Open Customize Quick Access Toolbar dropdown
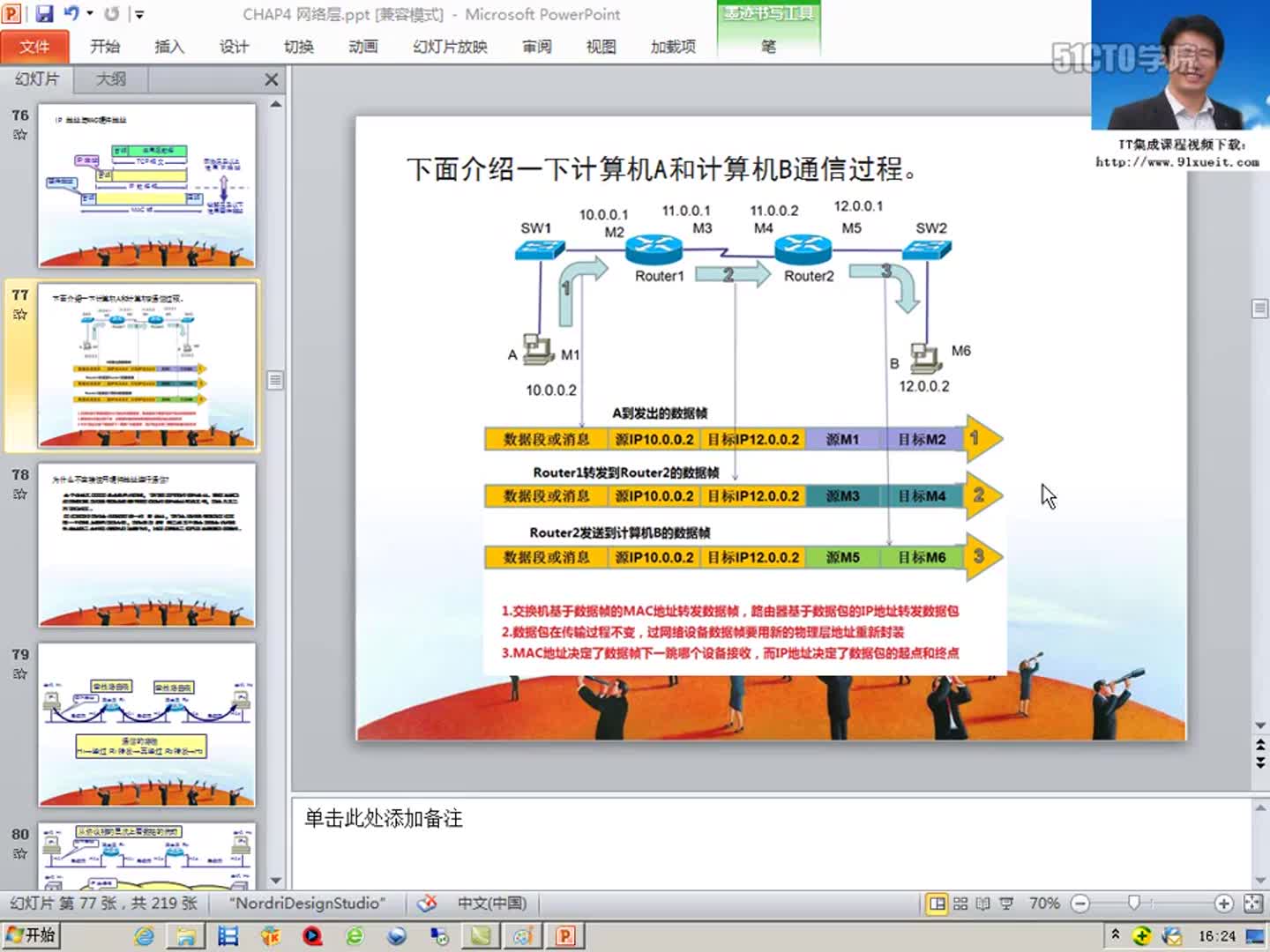The width and height of the screenshot is (1270, 952). [138, 14]
